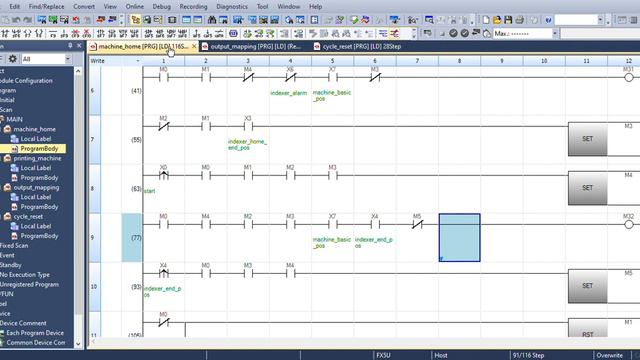
Task: Open the Window menu
Action: [x=289, y=7]
